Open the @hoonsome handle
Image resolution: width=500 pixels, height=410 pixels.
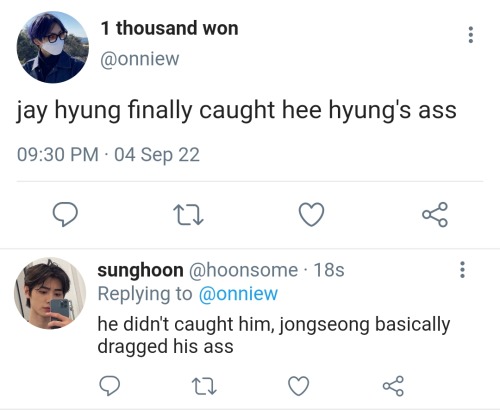click(244, 270)
